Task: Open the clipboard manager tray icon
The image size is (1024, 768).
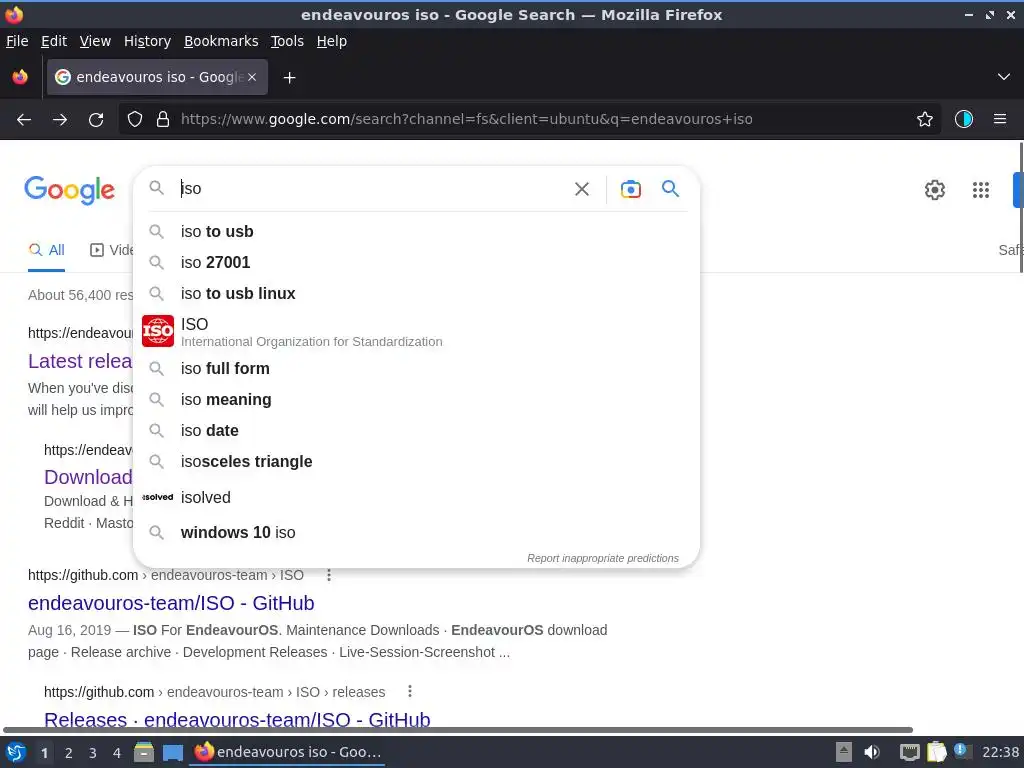Action: pyautogui.click(x=936, y=752)
